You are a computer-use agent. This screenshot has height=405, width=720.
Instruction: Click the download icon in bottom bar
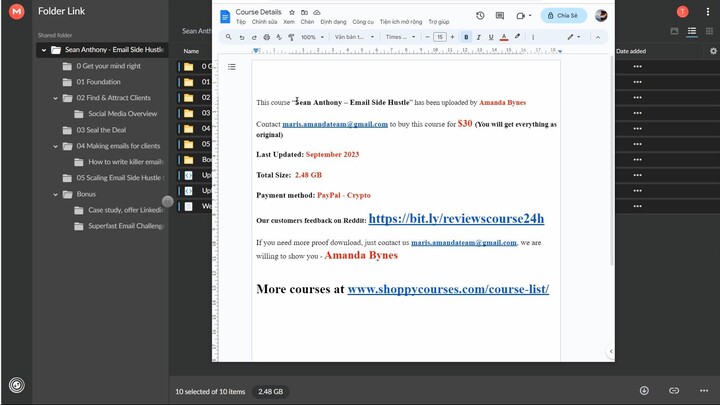click(x=644, y=391)
